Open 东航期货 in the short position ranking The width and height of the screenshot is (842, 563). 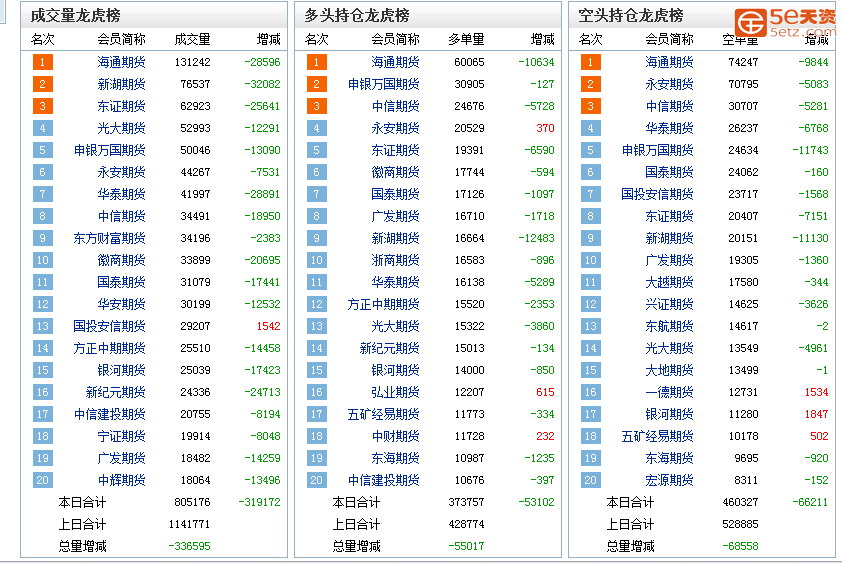(x=669, y=327)
